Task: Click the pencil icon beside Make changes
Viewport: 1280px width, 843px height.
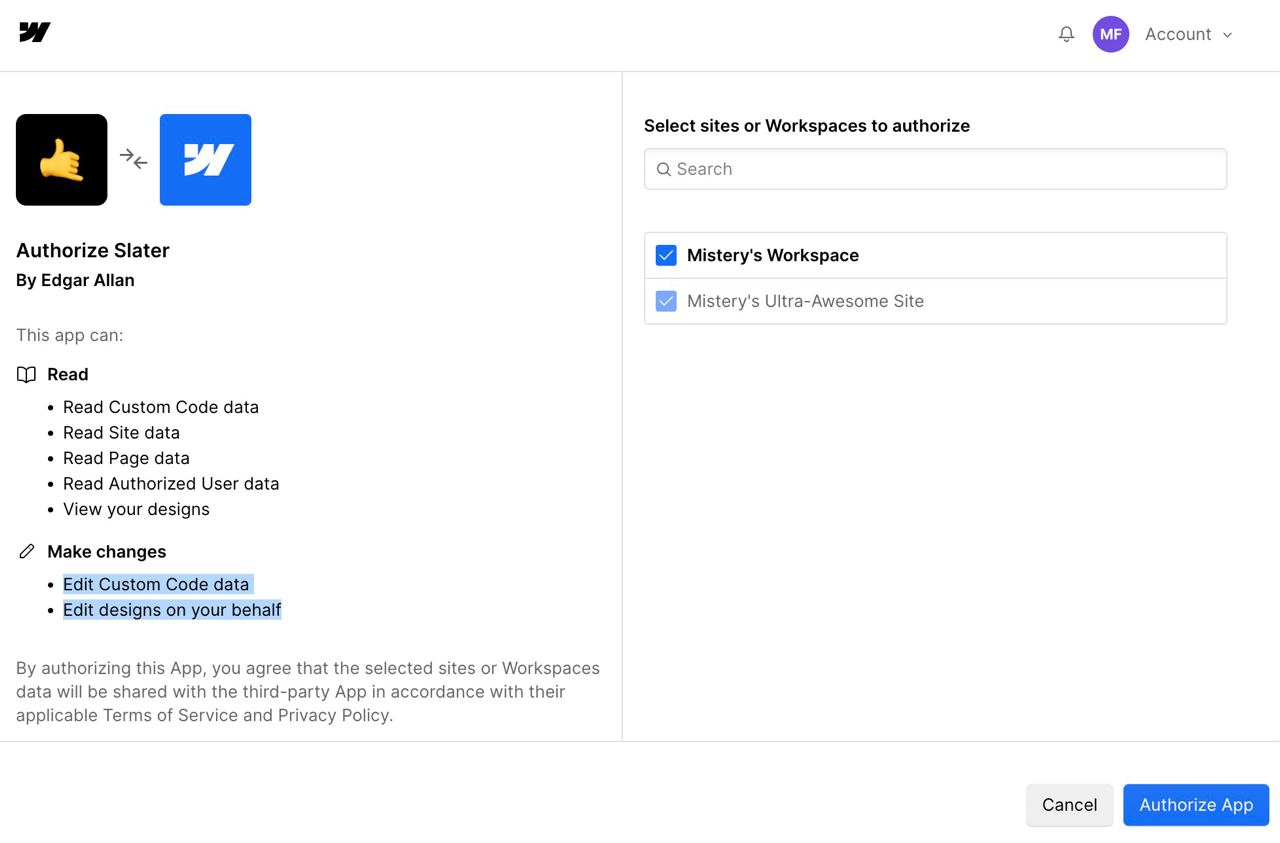Action: [27, 551]
